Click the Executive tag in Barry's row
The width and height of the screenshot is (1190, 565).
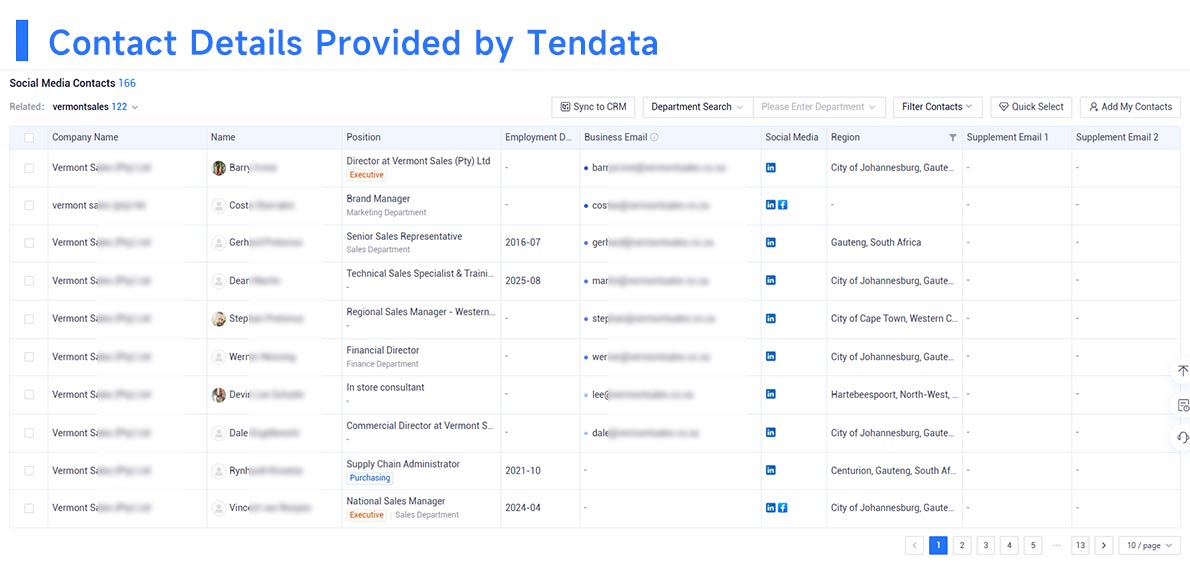coord(367,175)
